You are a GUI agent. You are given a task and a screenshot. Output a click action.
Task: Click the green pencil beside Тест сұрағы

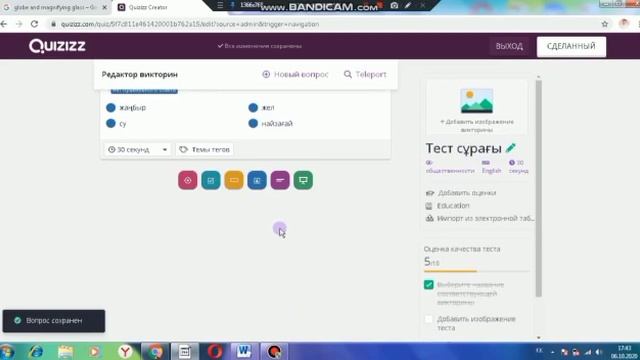point(511,148)
